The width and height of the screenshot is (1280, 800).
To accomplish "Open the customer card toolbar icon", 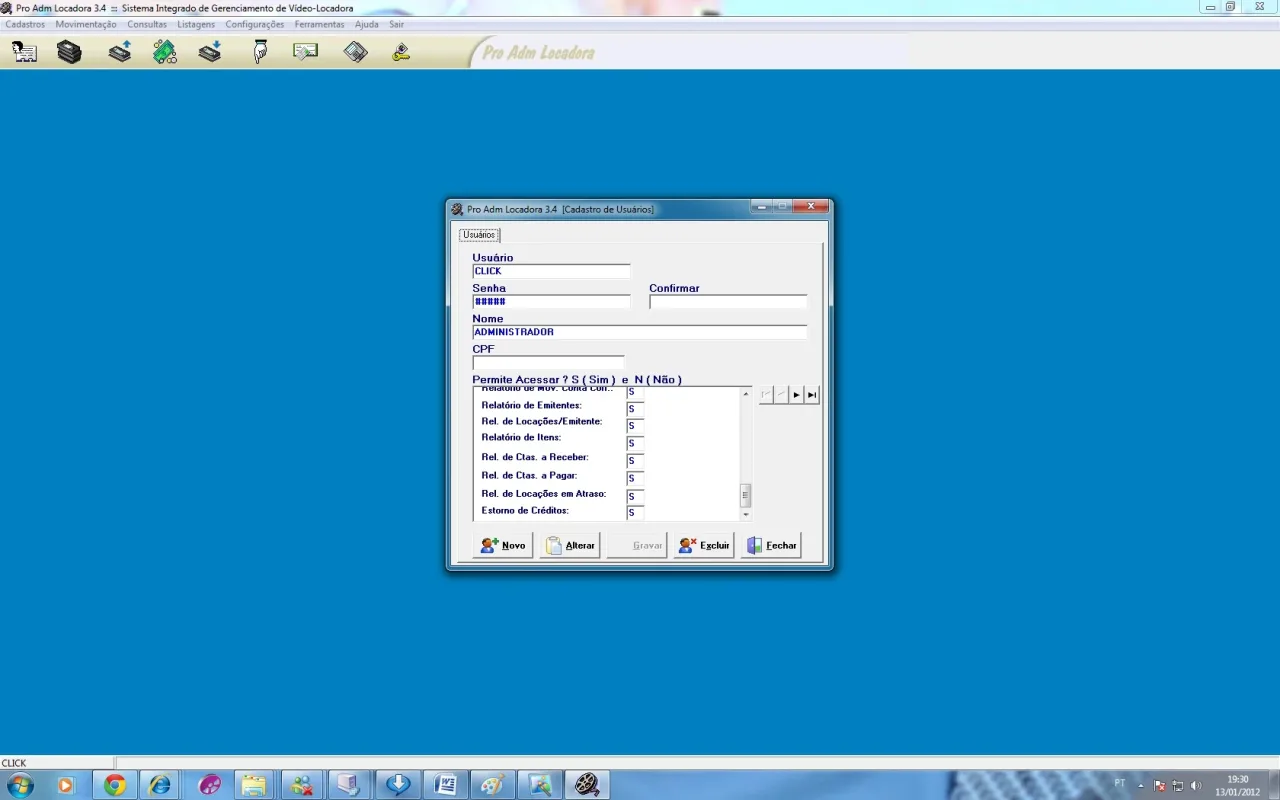I will coord(24,52).
